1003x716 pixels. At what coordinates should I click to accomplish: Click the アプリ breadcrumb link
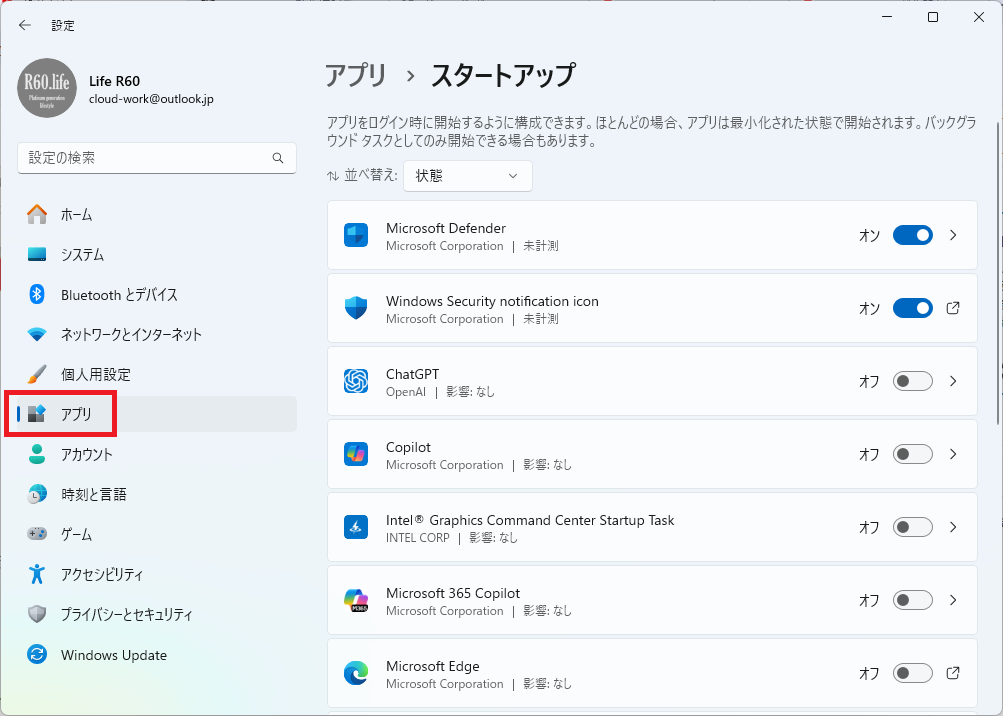click(356, 75)
